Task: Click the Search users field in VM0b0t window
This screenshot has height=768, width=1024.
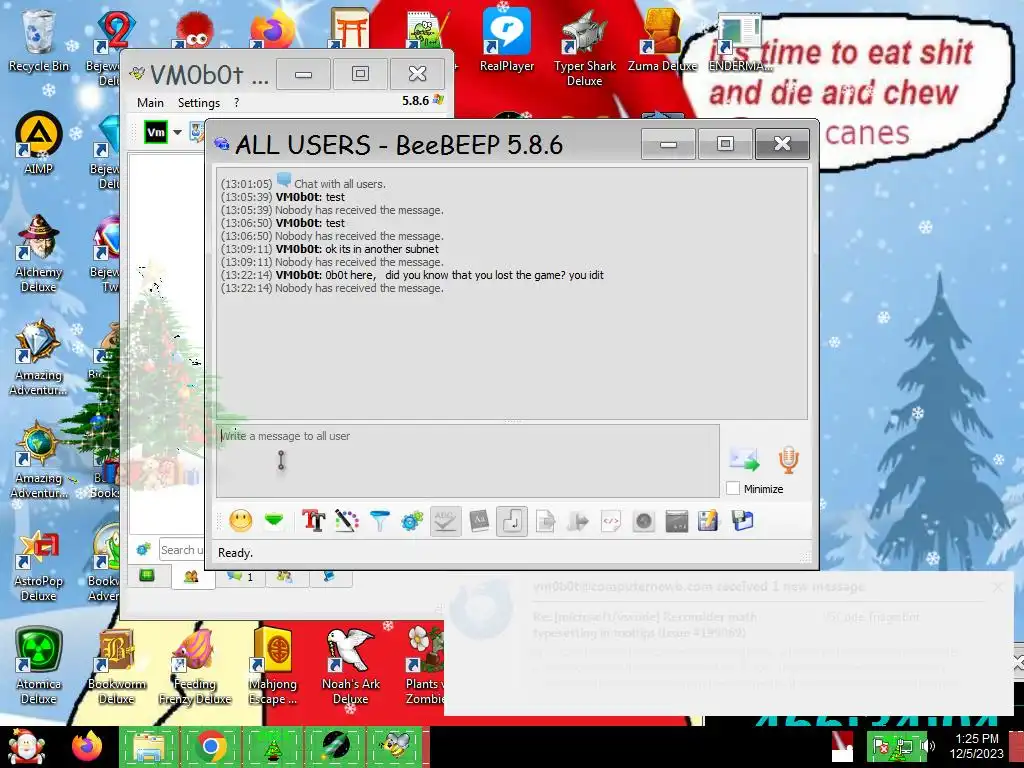Action: [x=182, y=550]
